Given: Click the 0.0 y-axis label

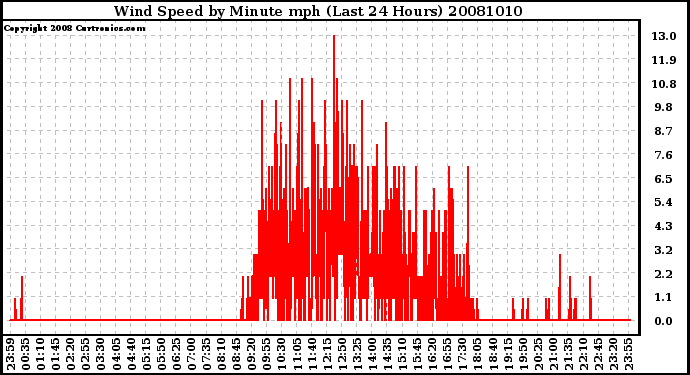Looking at the screenshot, I should click(664, 321).
